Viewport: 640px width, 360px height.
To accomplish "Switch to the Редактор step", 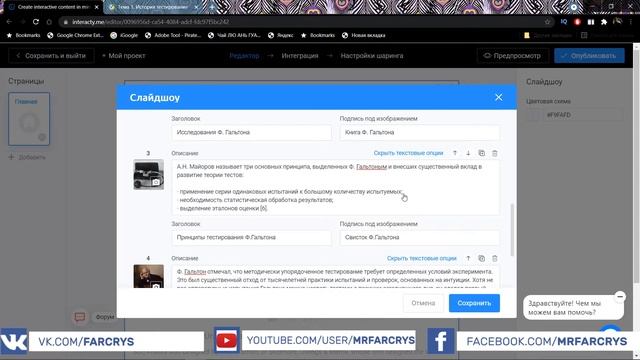I will 244,56.
